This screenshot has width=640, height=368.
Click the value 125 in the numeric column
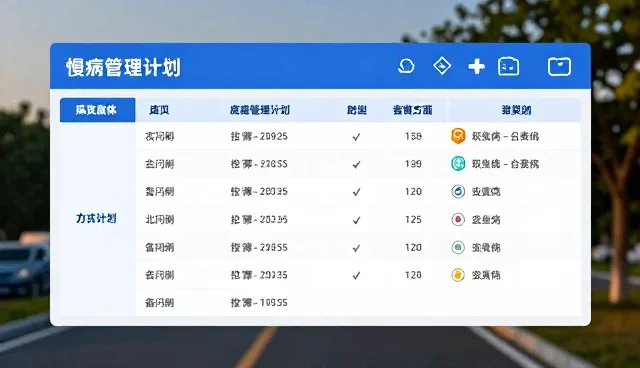point(413,219)
